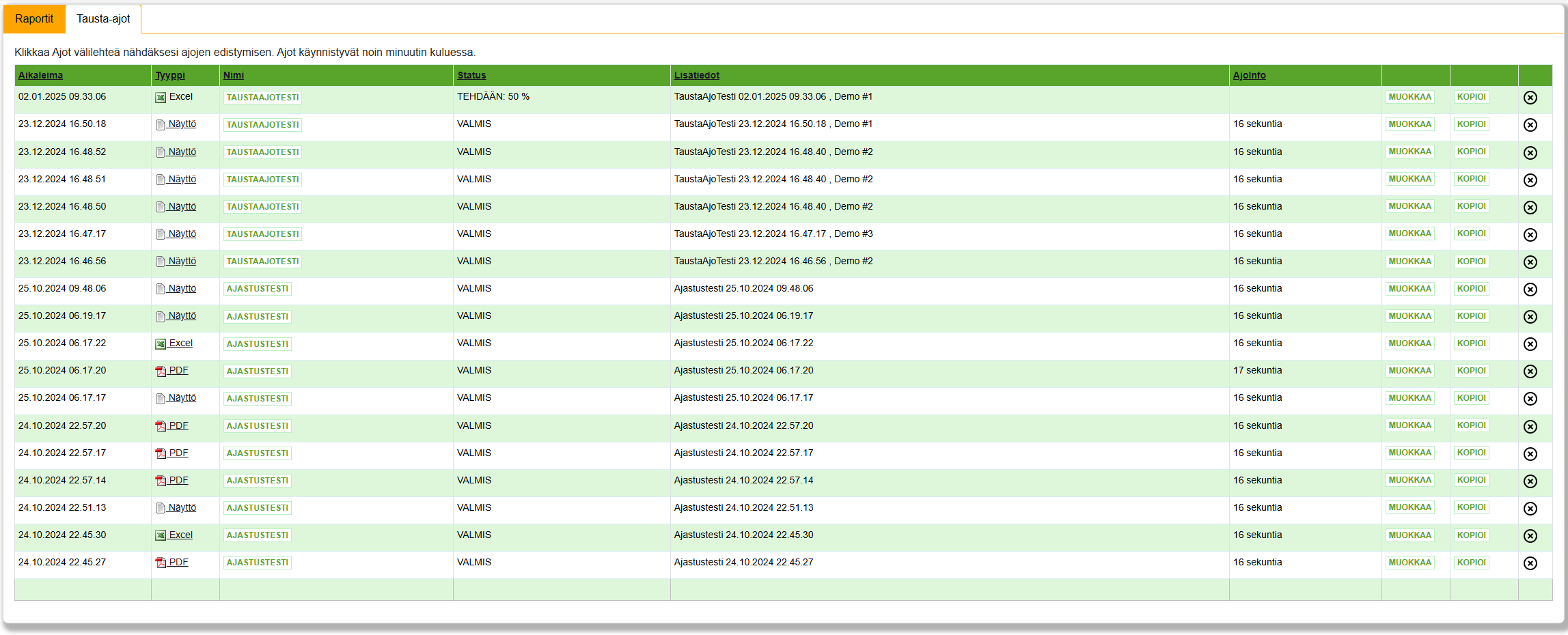
Task: Delete the 24.10.2024 22.45.30 run with its circled X
Action: (x=1530, y=536)
